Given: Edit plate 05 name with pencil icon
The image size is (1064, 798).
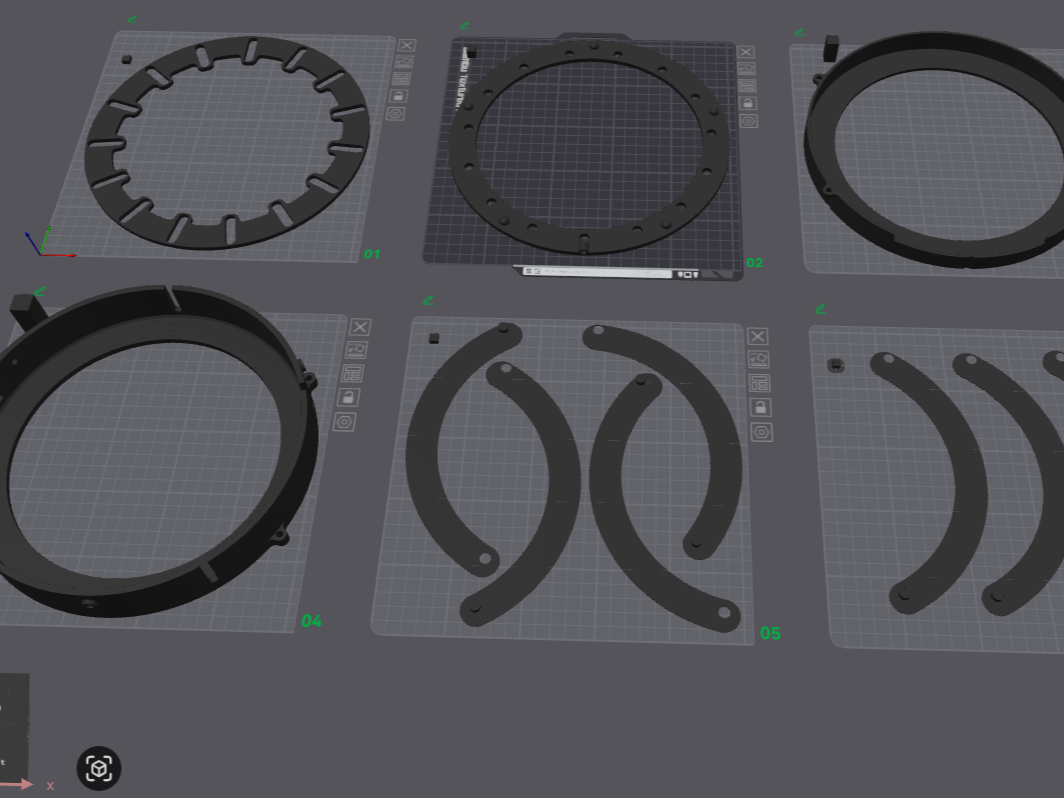Looking at the screenshot, I should [x=428, y=300].
